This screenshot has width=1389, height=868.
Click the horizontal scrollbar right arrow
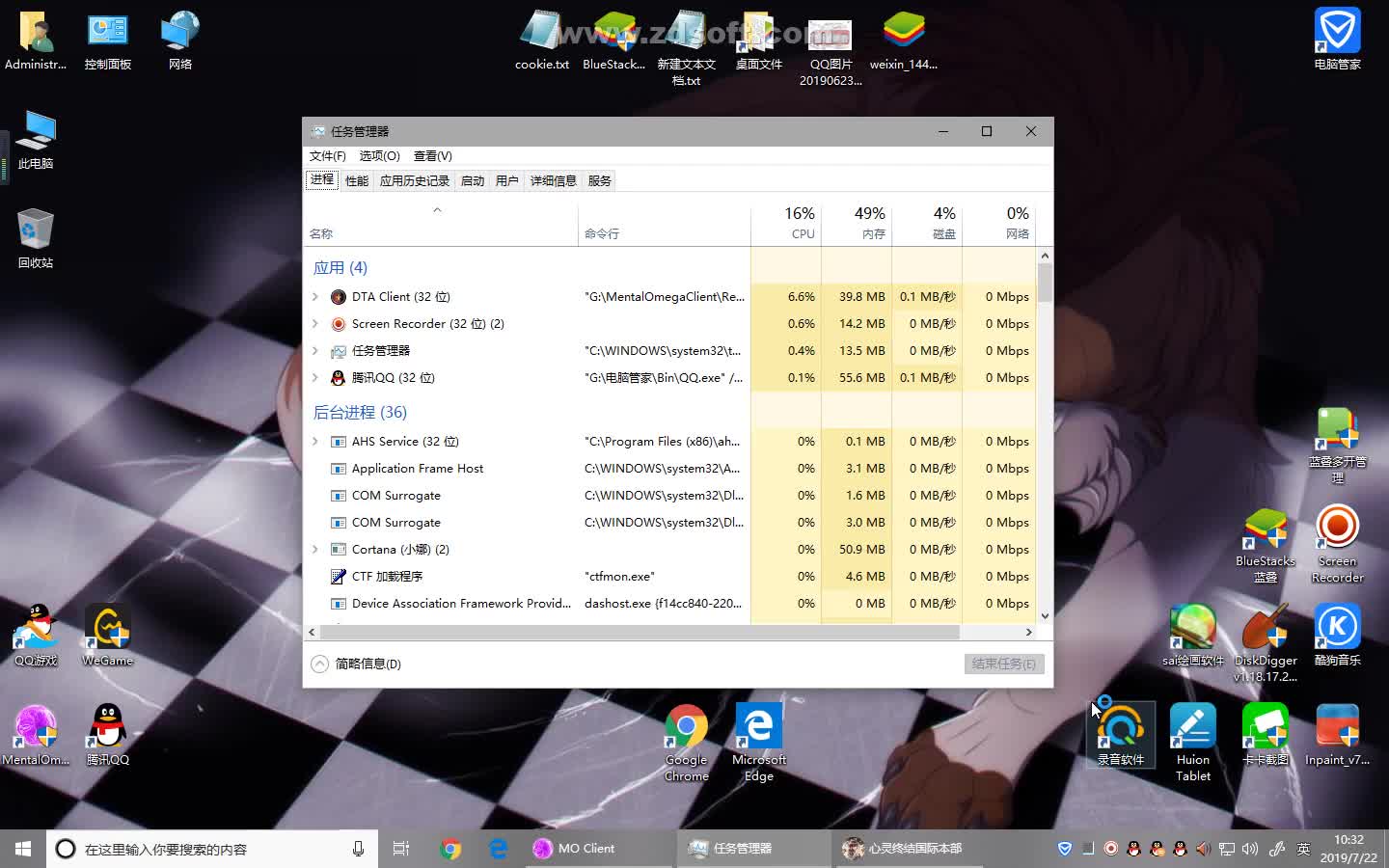1029,633
